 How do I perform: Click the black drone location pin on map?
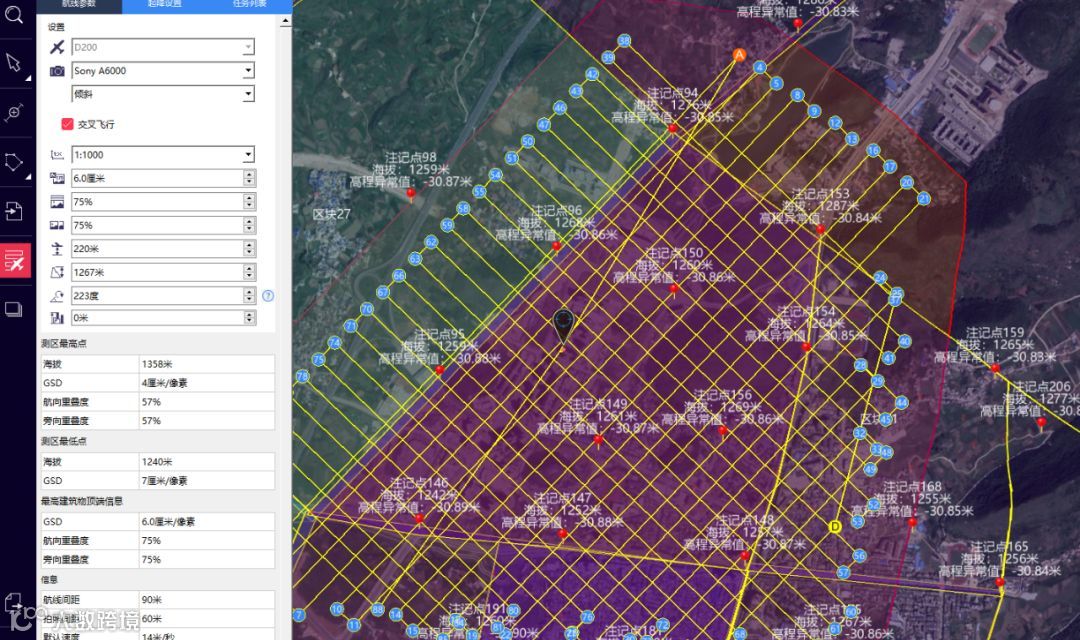[563, 328]
